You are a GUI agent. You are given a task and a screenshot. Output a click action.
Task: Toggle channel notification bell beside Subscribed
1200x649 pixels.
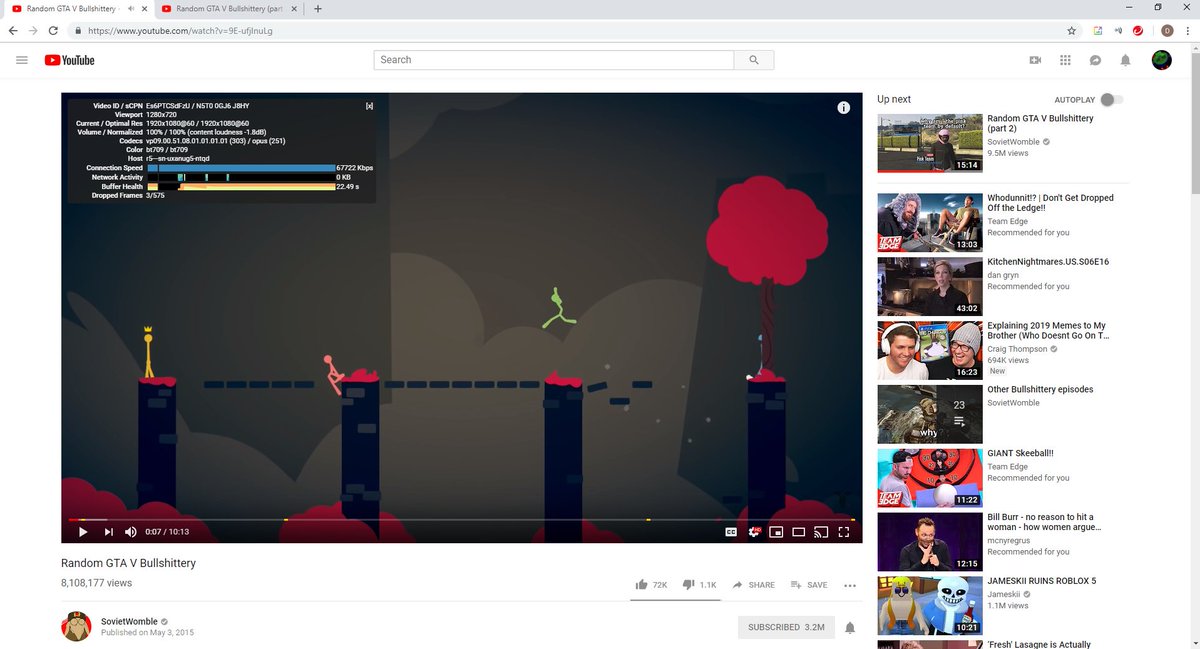point(850,628)
